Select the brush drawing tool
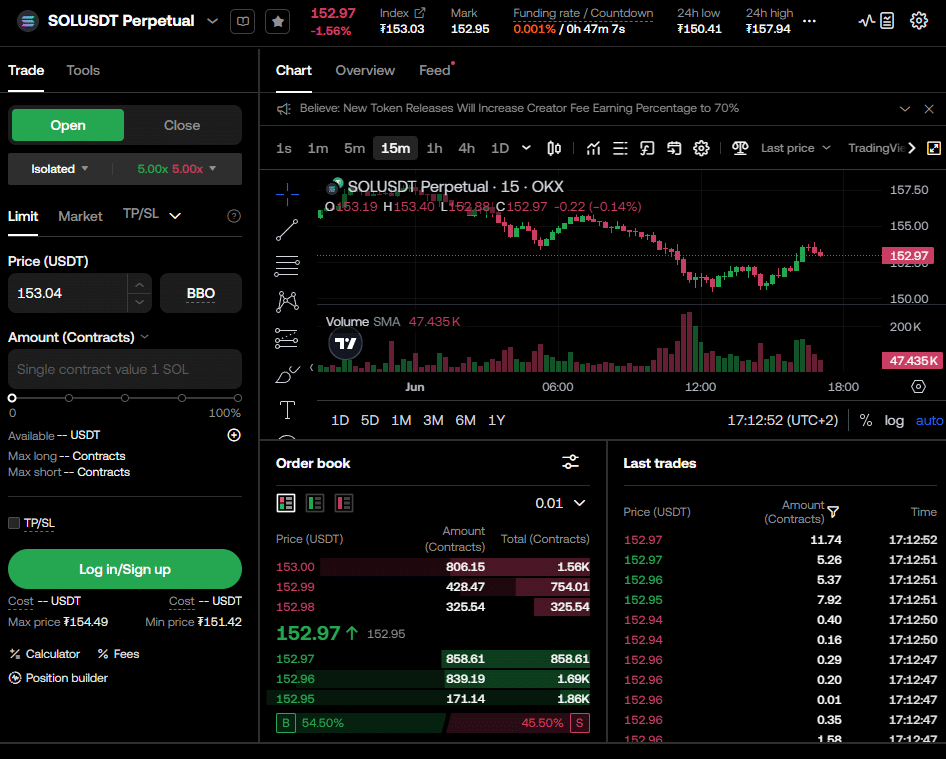946x759 pixels. pyautogui.click(x=287, y=375)
